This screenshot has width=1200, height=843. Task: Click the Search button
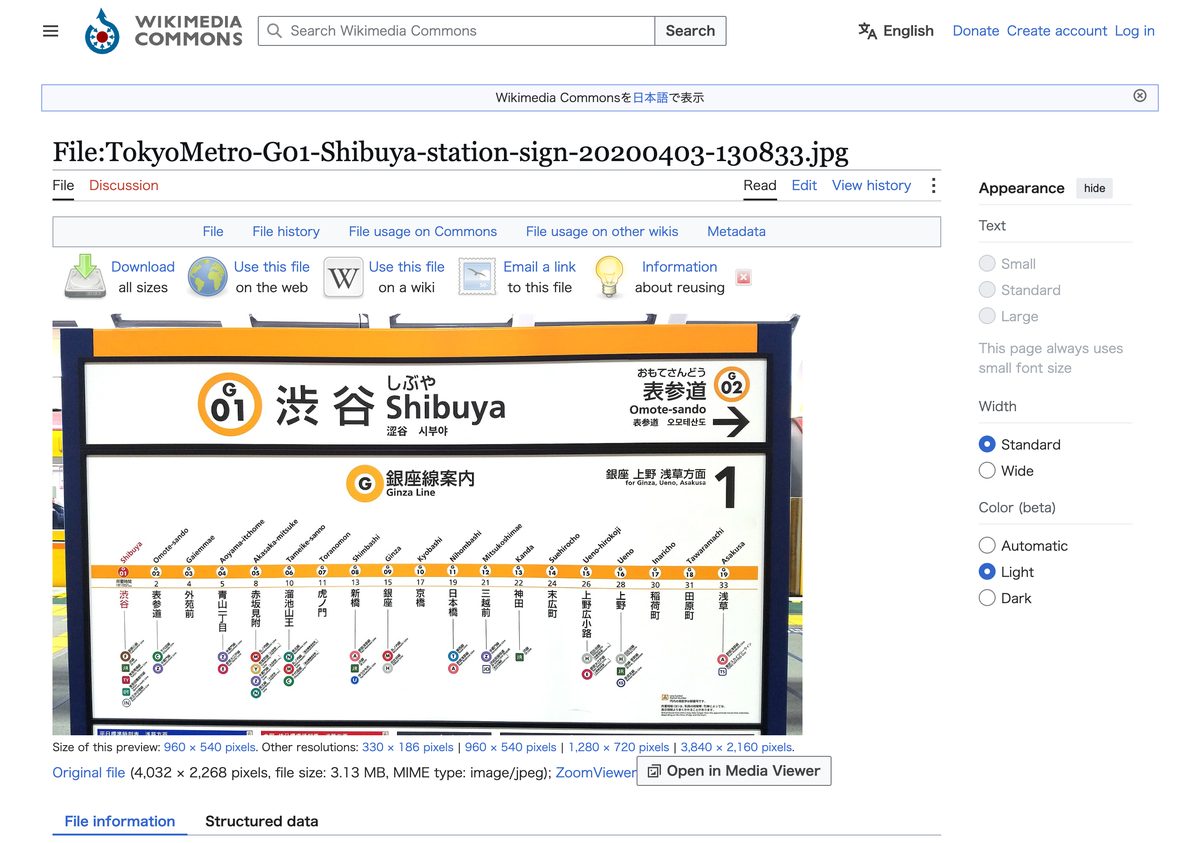pos(690,31)
